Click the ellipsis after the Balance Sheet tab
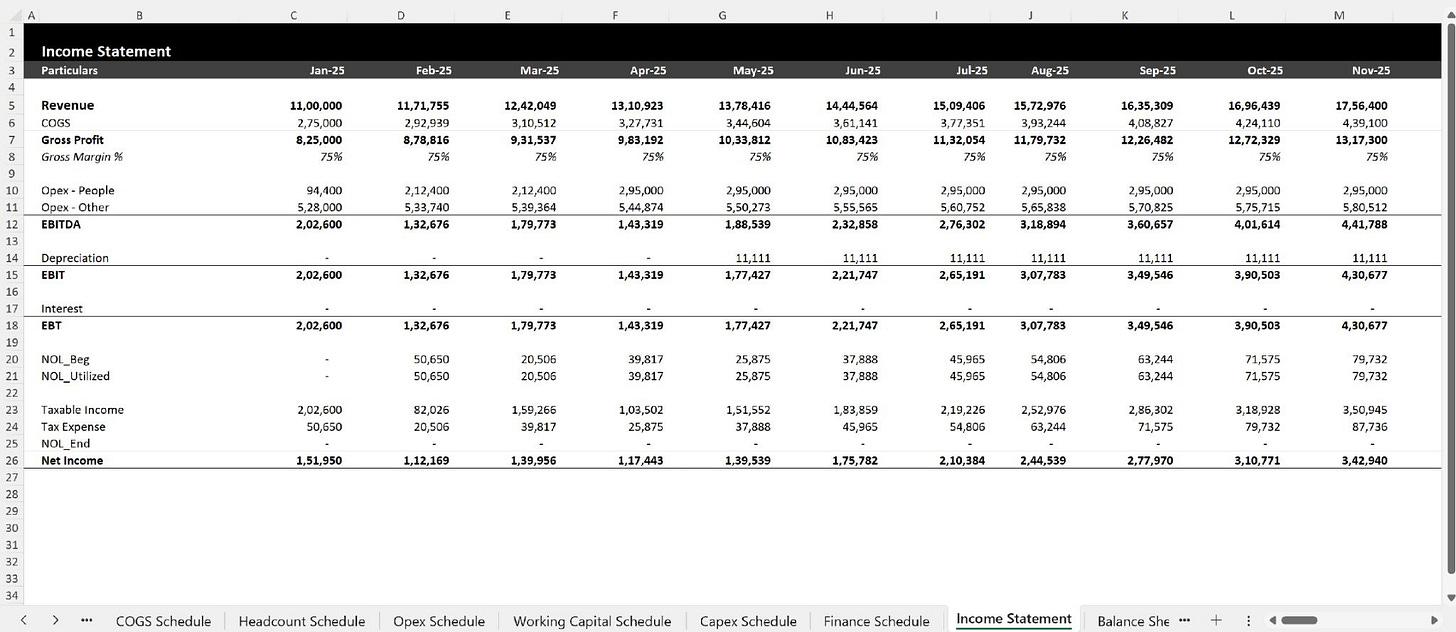 (1185, 621)
